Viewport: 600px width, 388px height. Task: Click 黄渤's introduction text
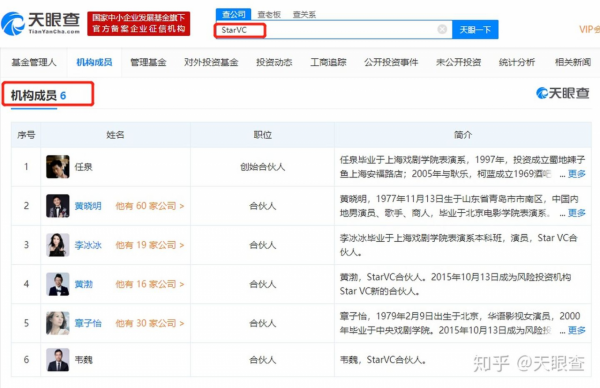point(455,284)
